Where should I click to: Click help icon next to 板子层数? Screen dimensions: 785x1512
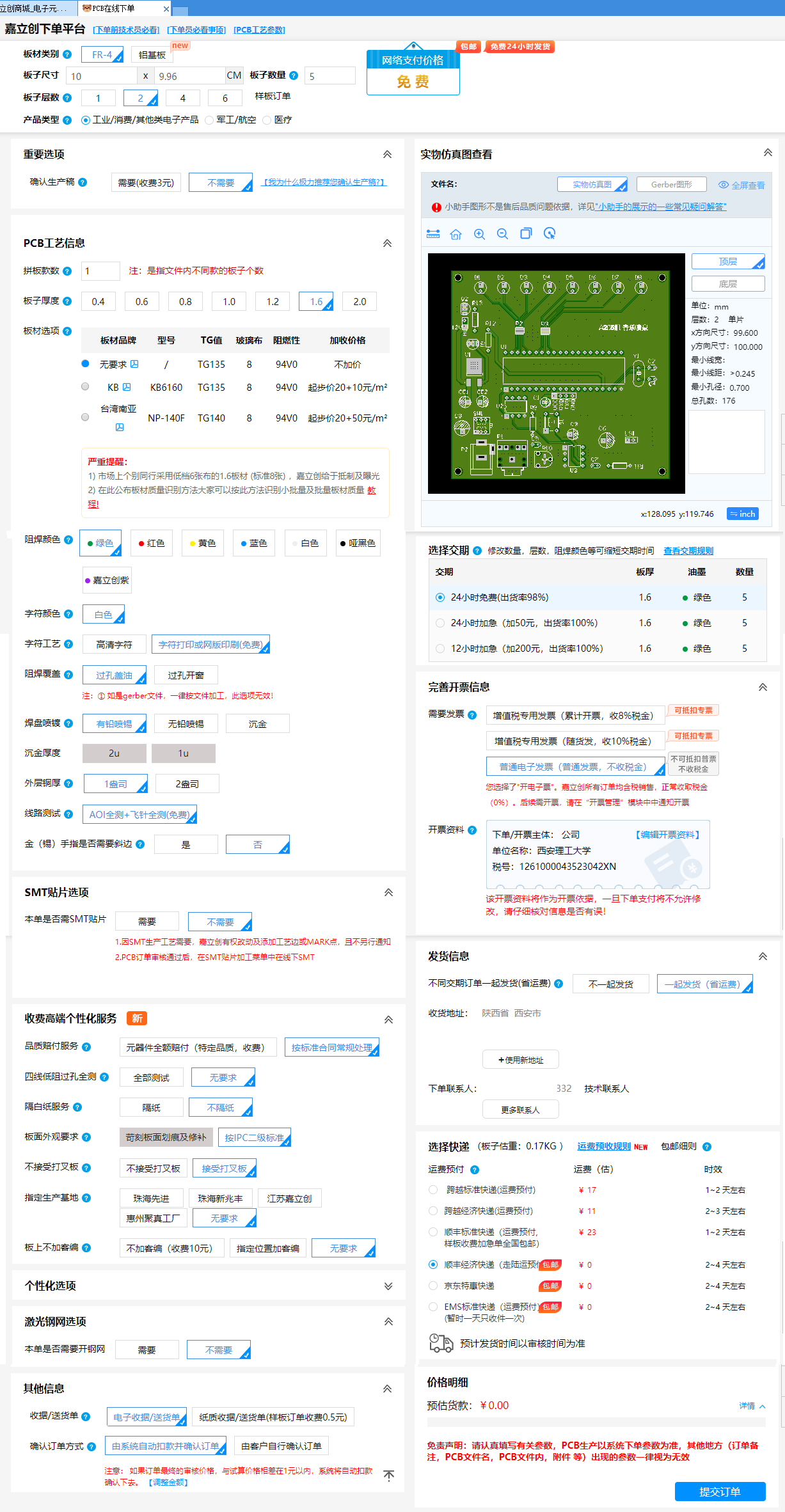(68, 98)
